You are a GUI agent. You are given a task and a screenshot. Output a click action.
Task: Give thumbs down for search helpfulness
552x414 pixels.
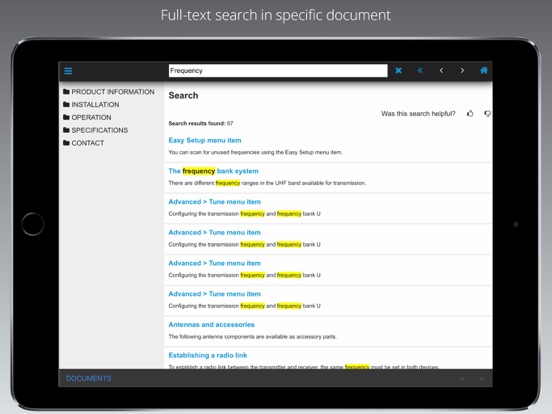point(487,113)
